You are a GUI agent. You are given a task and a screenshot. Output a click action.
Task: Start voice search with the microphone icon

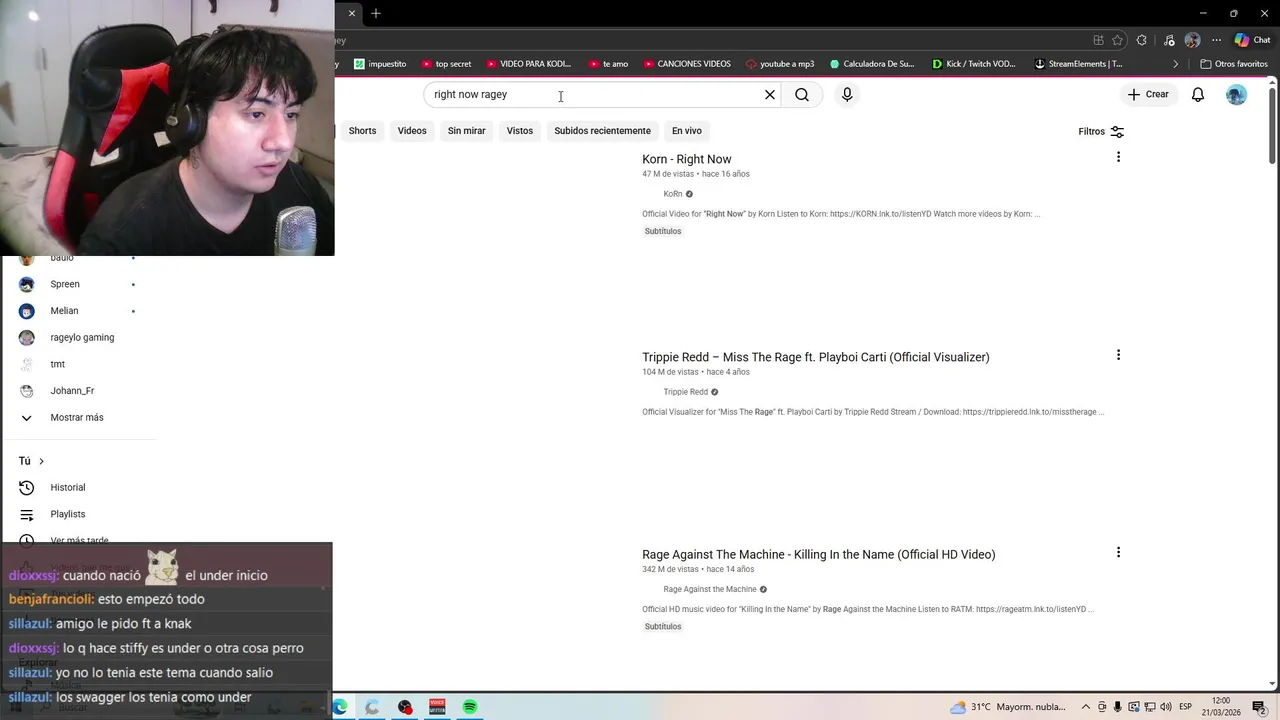coord(847,95)
